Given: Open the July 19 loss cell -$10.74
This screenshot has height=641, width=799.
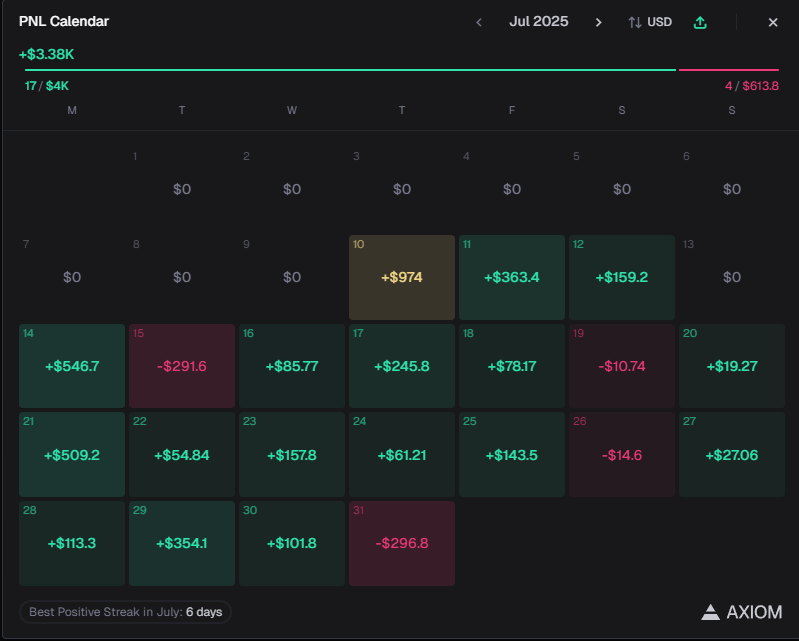Looking at the screenshot, I should (x=622, y=366).
